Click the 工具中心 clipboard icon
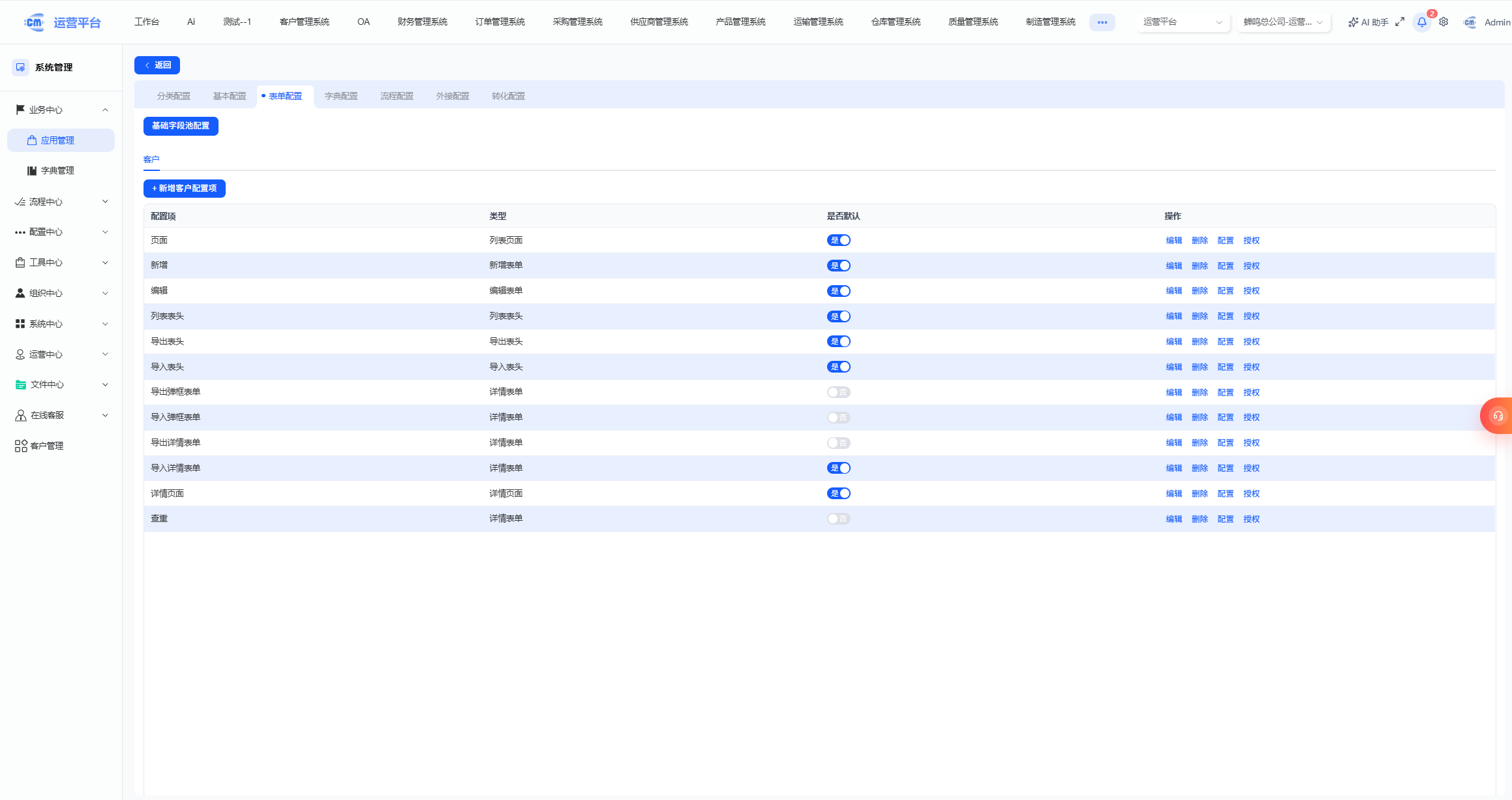Image resolution: width=1512 pixels, height=800 pixels. 20,262
